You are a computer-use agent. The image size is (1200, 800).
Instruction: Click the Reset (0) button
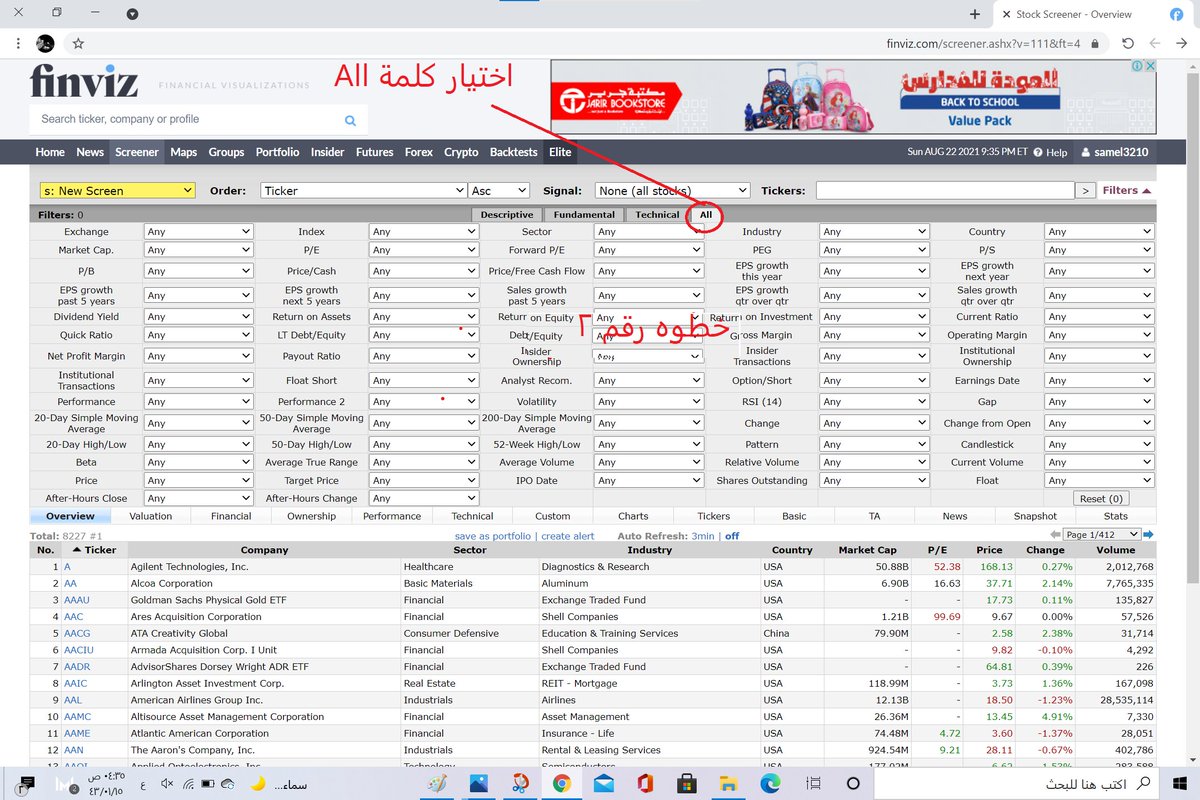click(x=1101, y=499)
